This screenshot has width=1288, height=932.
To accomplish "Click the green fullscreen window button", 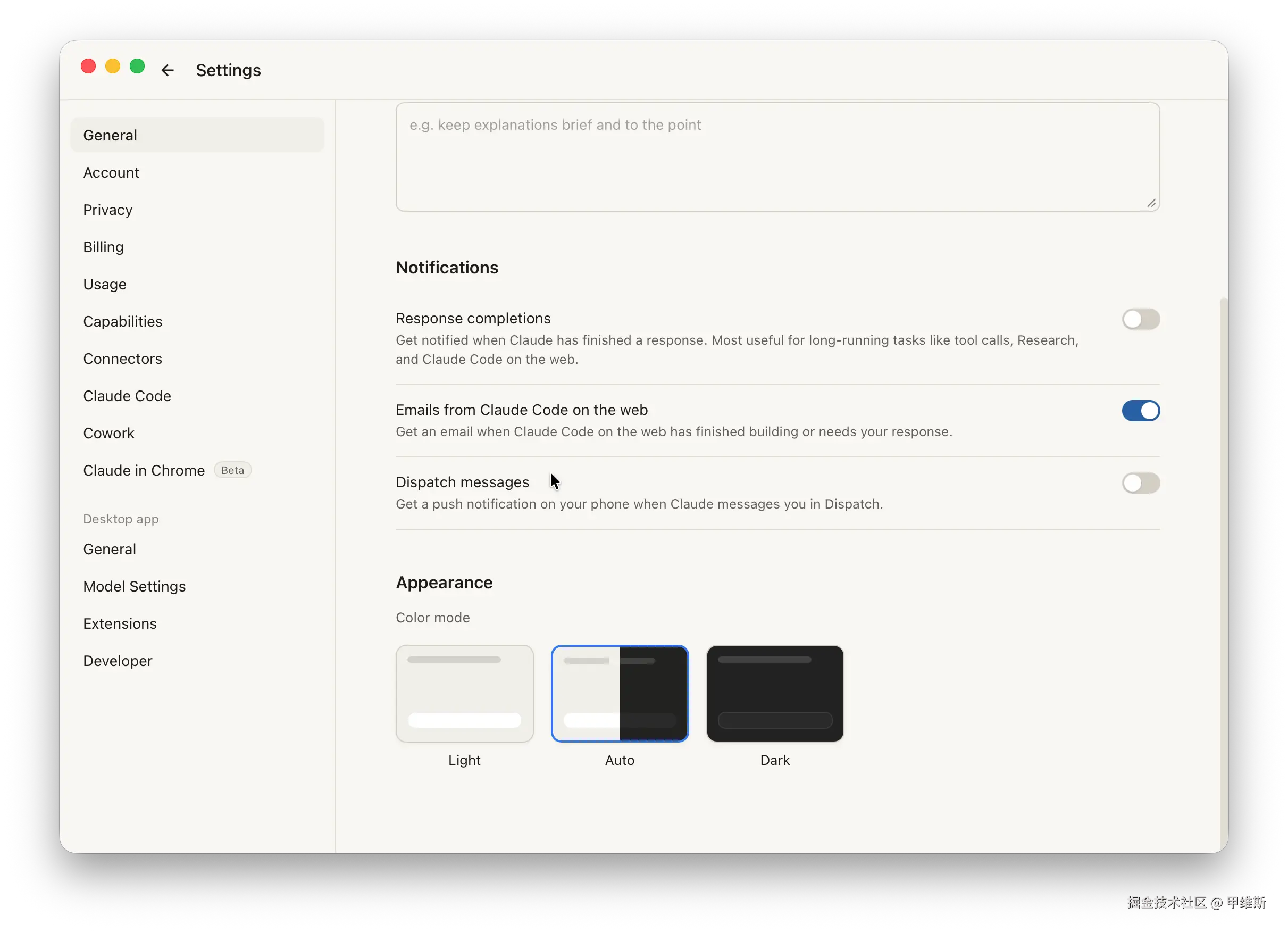I will click(137, 66).
